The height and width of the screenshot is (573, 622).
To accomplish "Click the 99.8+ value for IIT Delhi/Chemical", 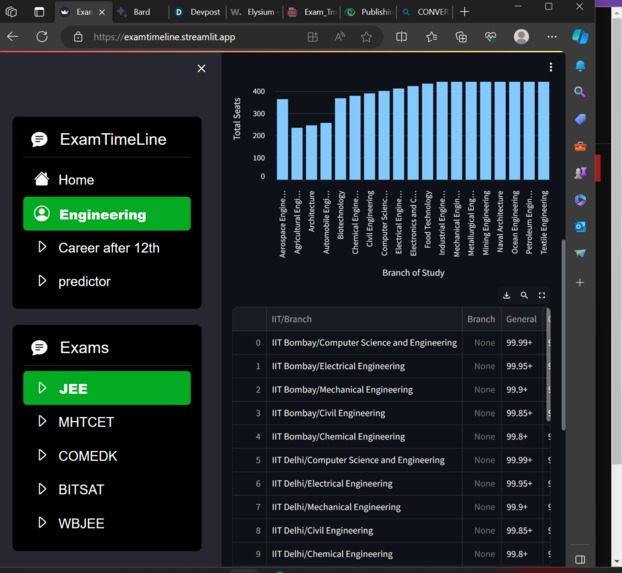I will (x=521, y=554).
